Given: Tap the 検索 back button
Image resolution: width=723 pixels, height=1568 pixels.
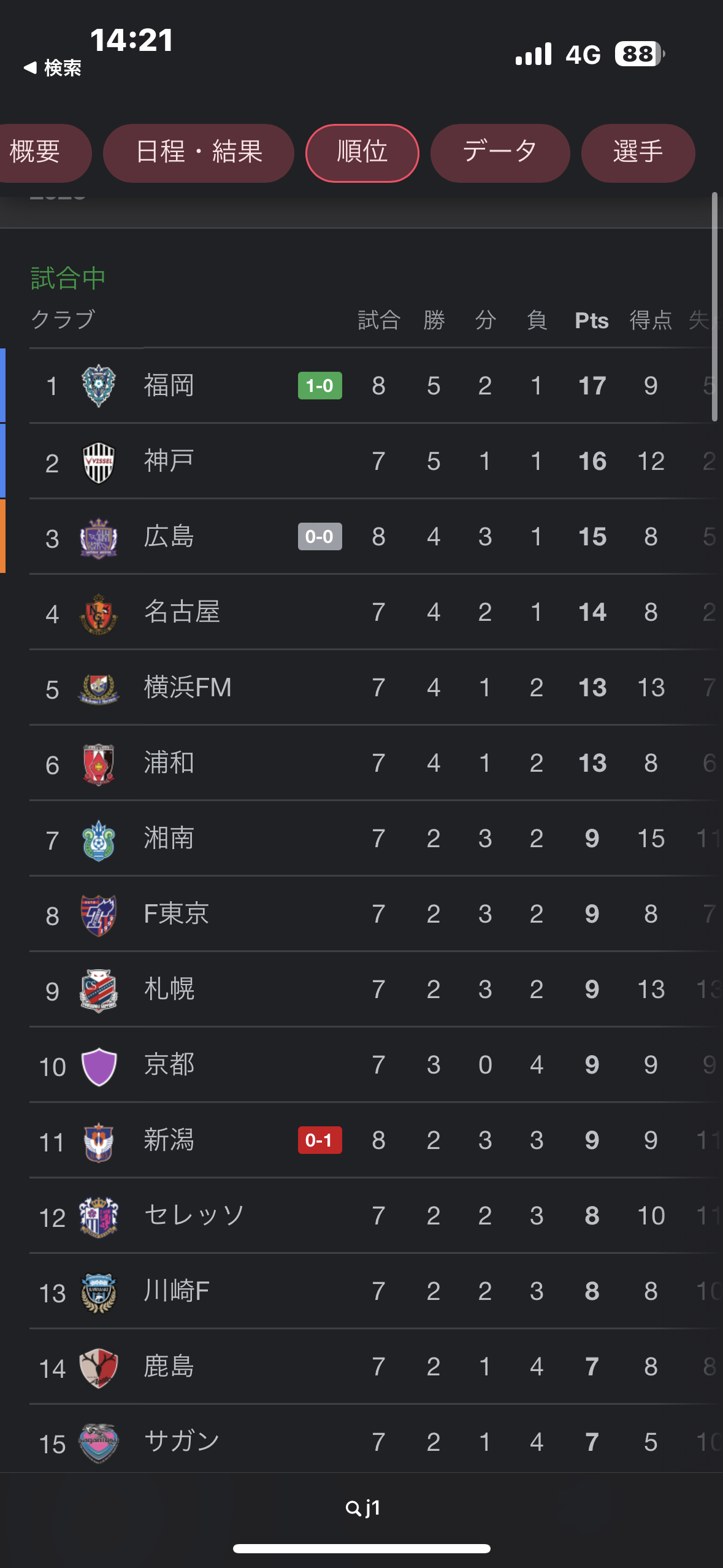Looking at the screenshot, I should tap(53, 67).
